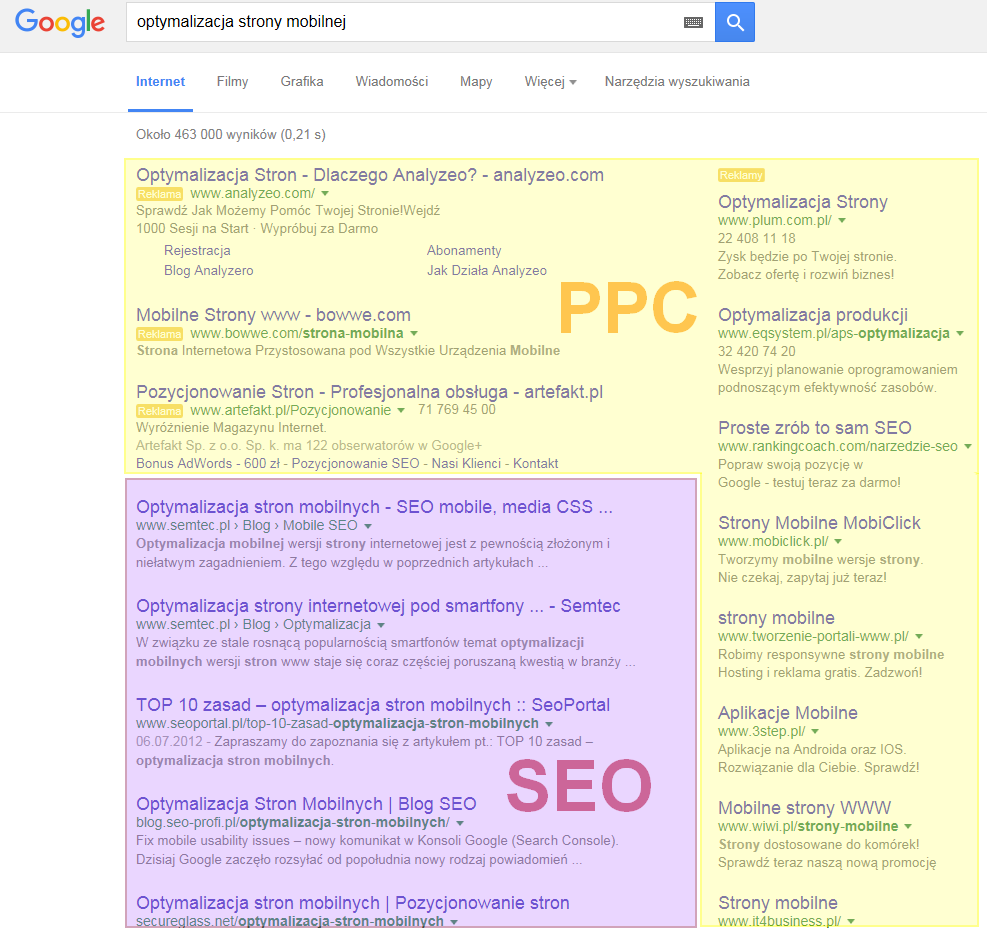
Task: Click the 'Strony Mobilne MobiClick' ad title
Action: [x=819, y=523]
